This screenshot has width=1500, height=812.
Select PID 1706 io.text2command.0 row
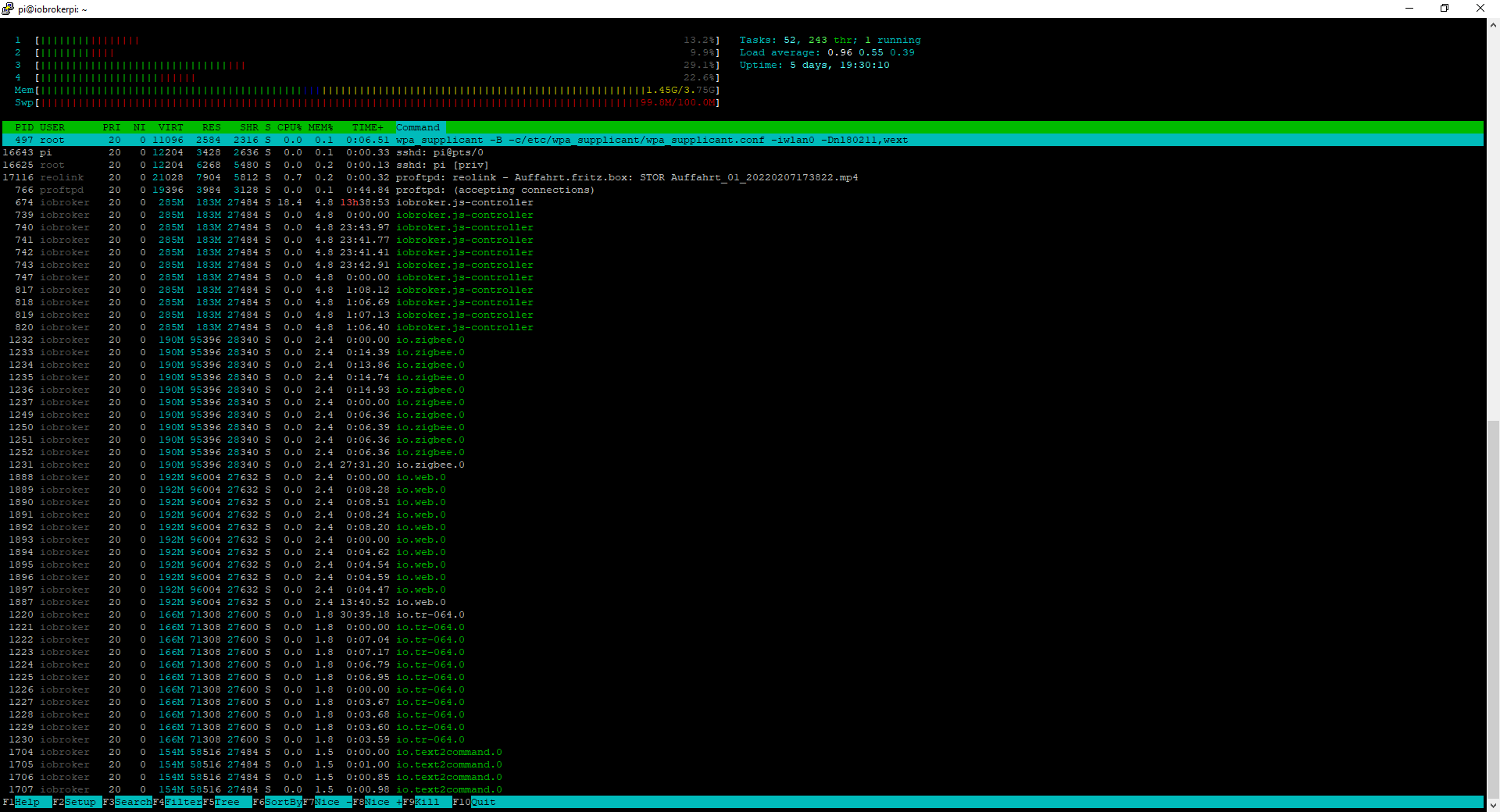pos(742,777)
